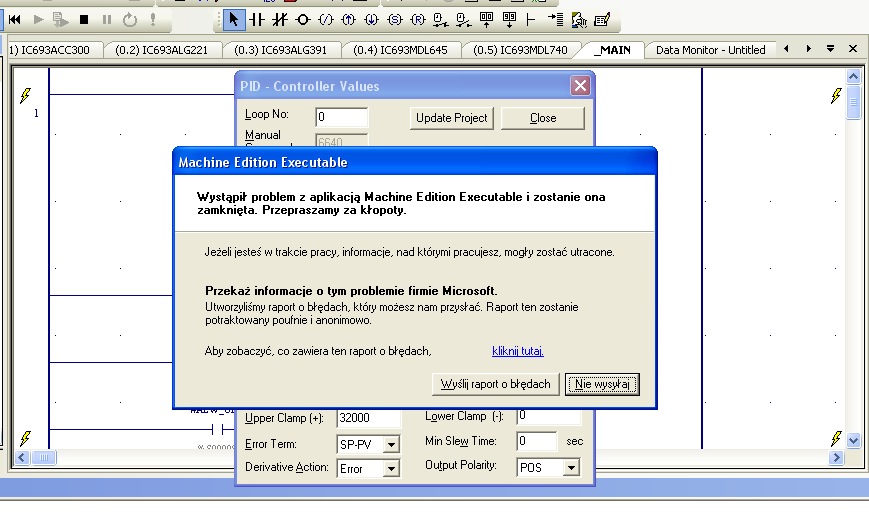The height and width of the screenshot is (517, 869).
Task: Click the pause icon in toolbar
Action: pyautogui.click(x=107, y=20)
